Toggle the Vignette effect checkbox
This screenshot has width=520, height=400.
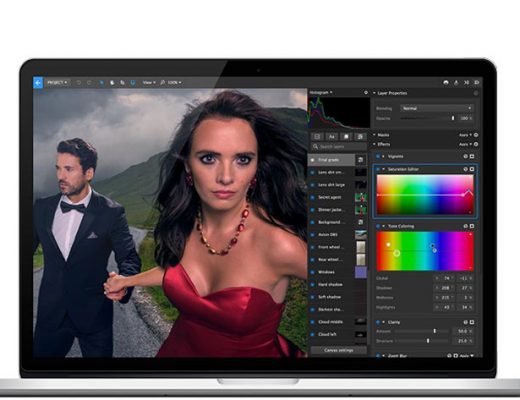click(378, 156)
